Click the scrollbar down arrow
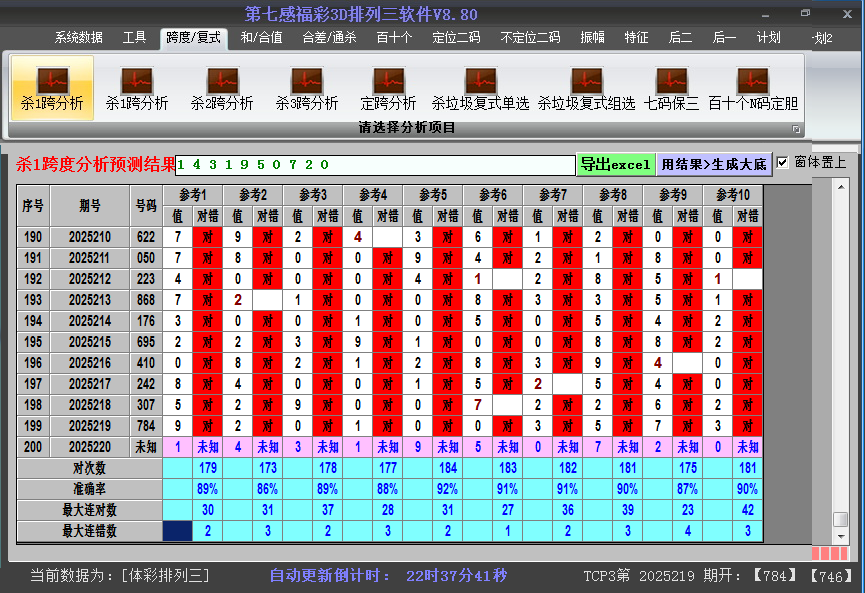Image resolution: width=865 pixels, height=593 pixels. 841,536
